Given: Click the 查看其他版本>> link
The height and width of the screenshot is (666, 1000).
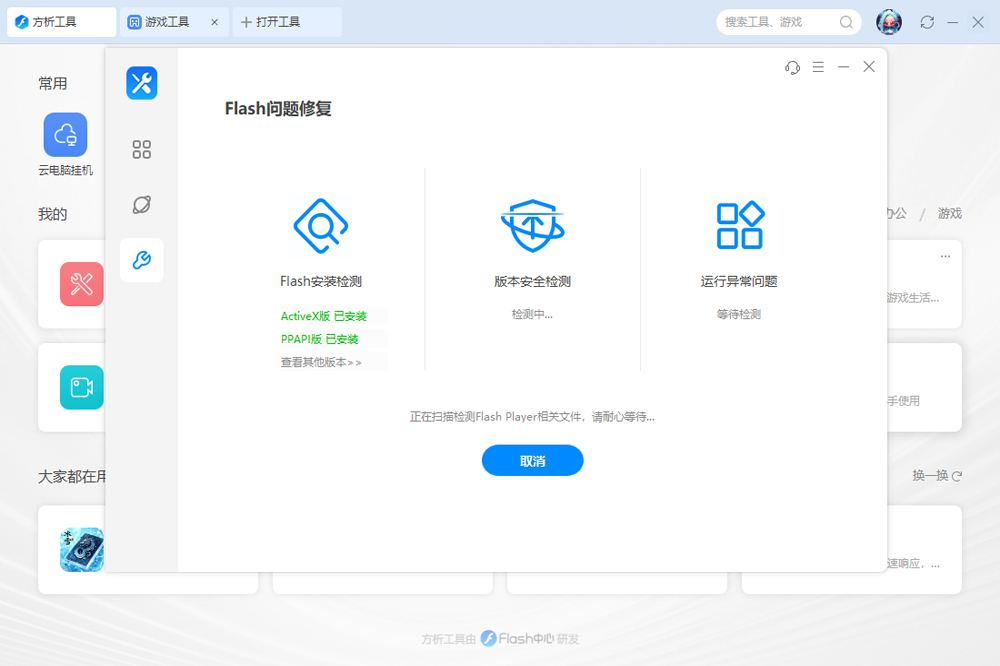Looking at the screenshot, I should 321,362.
